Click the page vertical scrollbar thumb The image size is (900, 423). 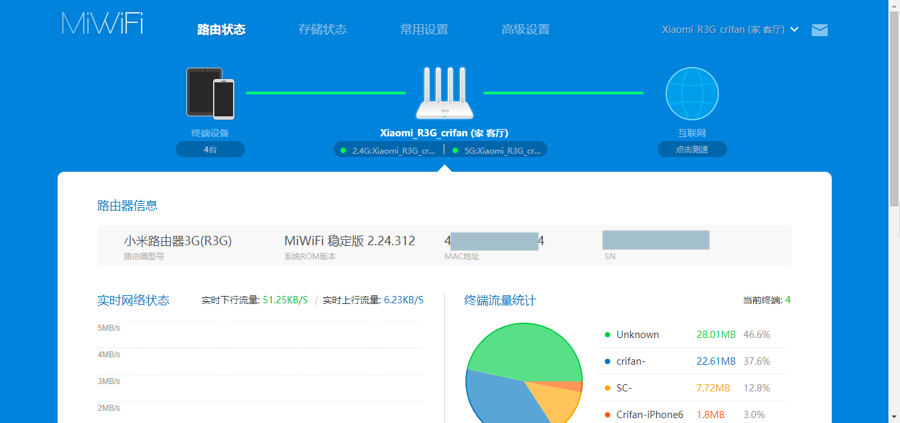pos(894,107)
